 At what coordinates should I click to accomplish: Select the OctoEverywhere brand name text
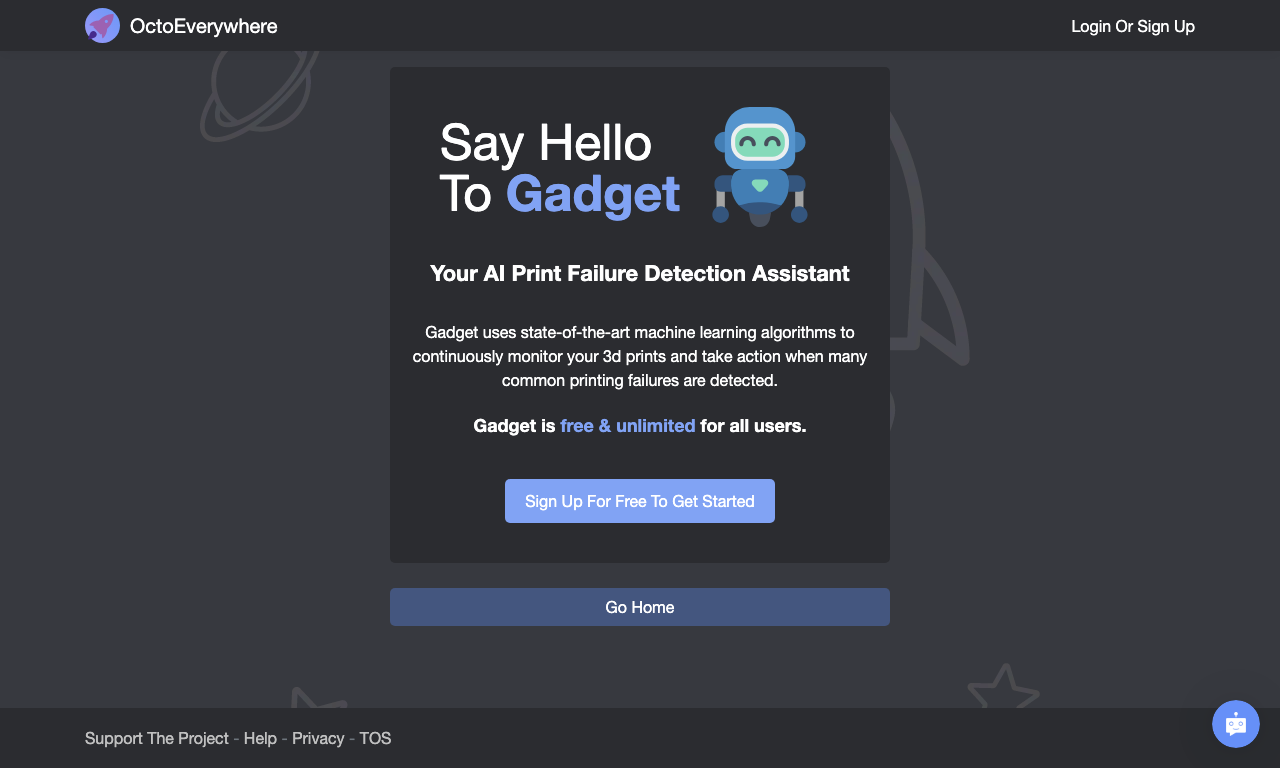[x=204, y=26]
